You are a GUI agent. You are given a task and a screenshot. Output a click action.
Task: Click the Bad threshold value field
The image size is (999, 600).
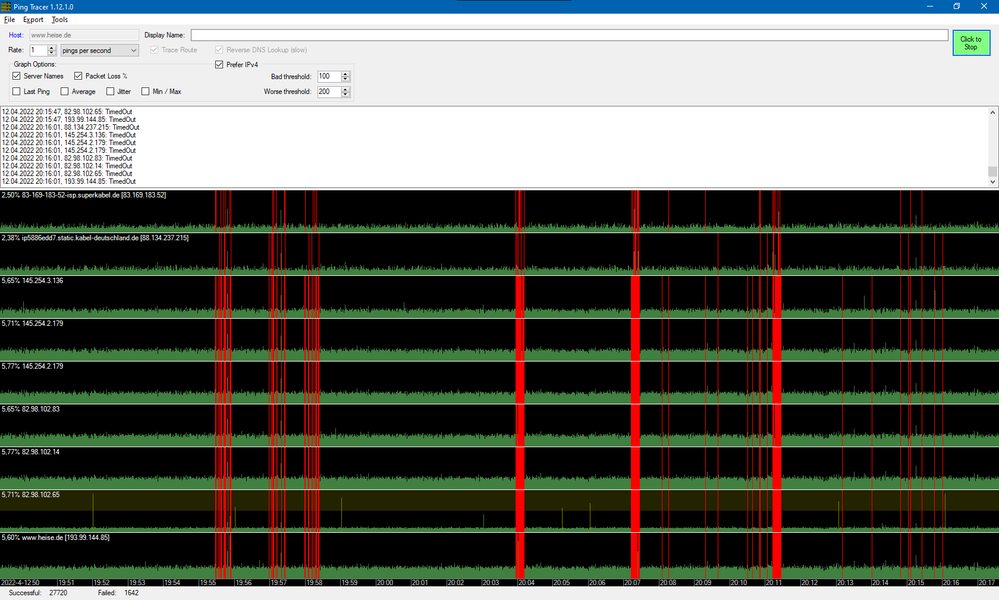tap(329, 76)
